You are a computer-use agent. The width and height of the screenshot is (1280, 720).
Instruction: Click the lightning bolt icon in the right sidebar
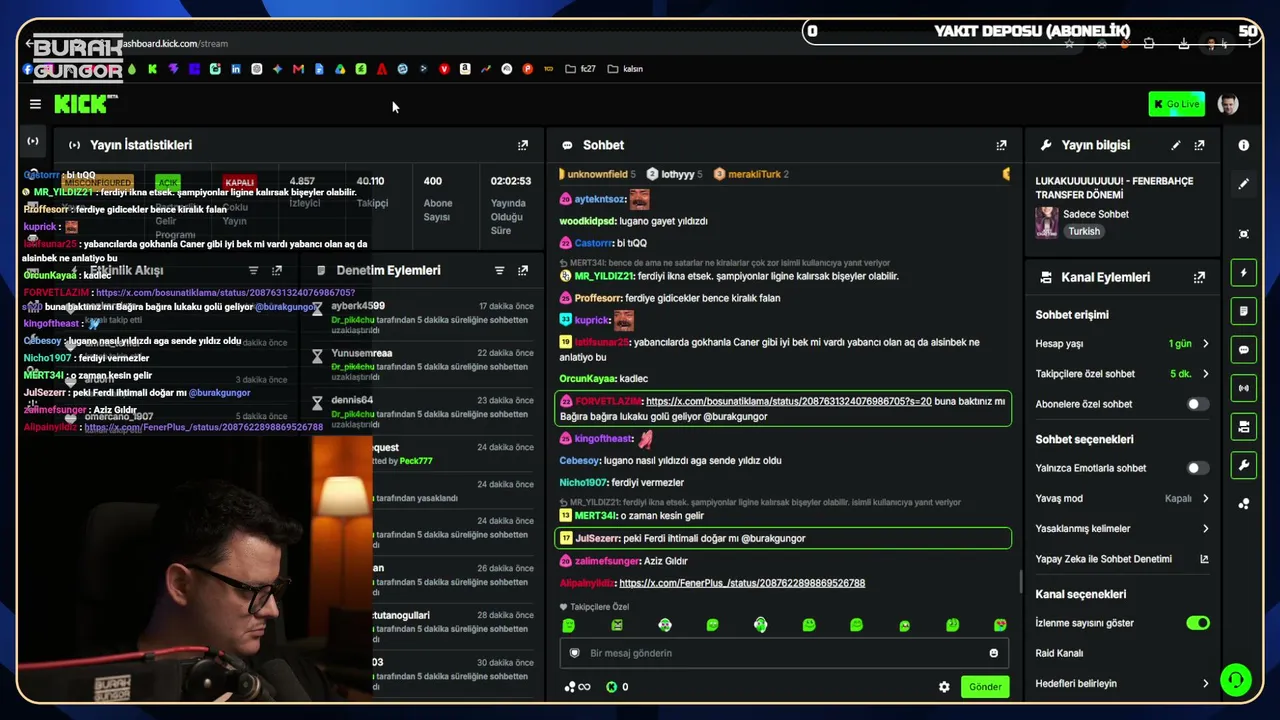1244,273
